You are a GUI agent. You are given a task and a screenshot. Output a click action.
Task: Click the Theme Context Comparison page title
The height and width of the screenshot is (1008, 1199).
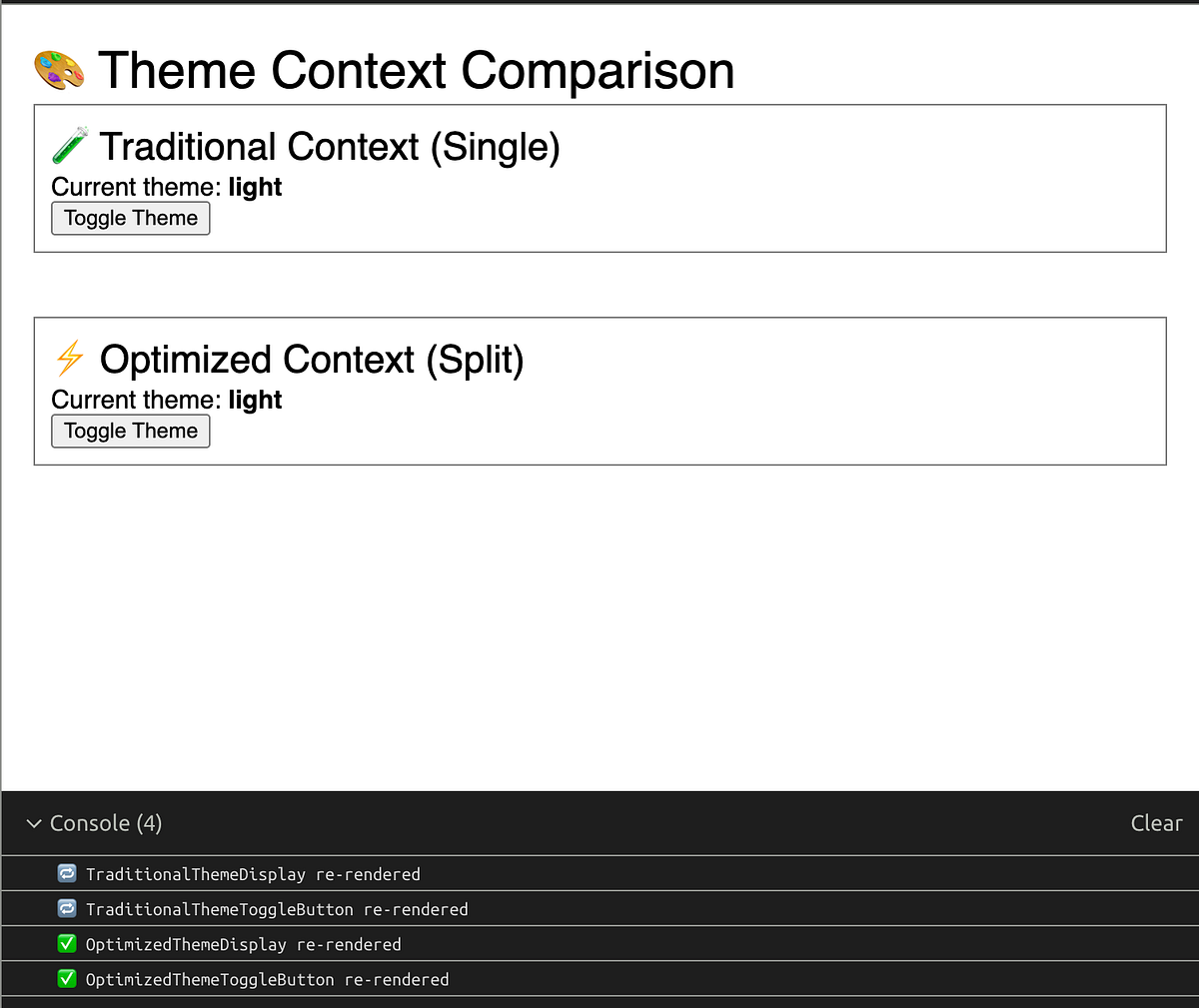click(420, 70)
